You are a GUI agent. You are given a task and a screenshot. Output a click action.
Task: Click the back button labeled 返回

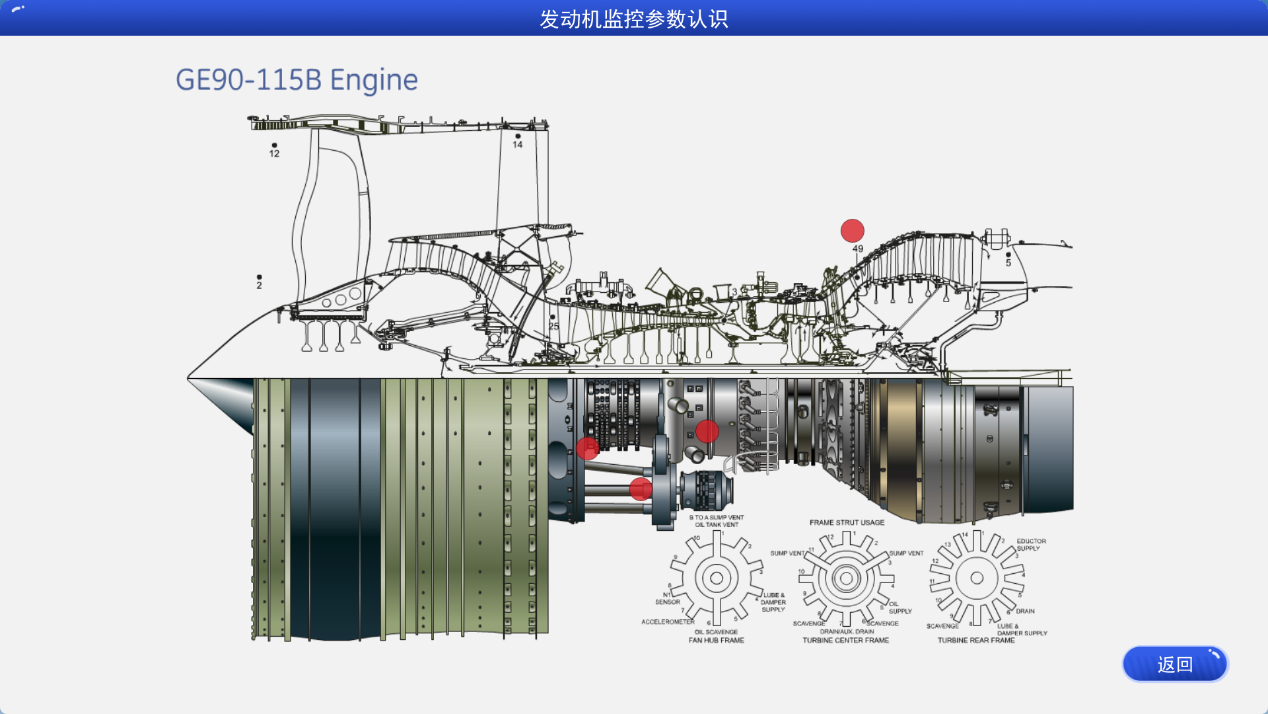point(1175,665)
